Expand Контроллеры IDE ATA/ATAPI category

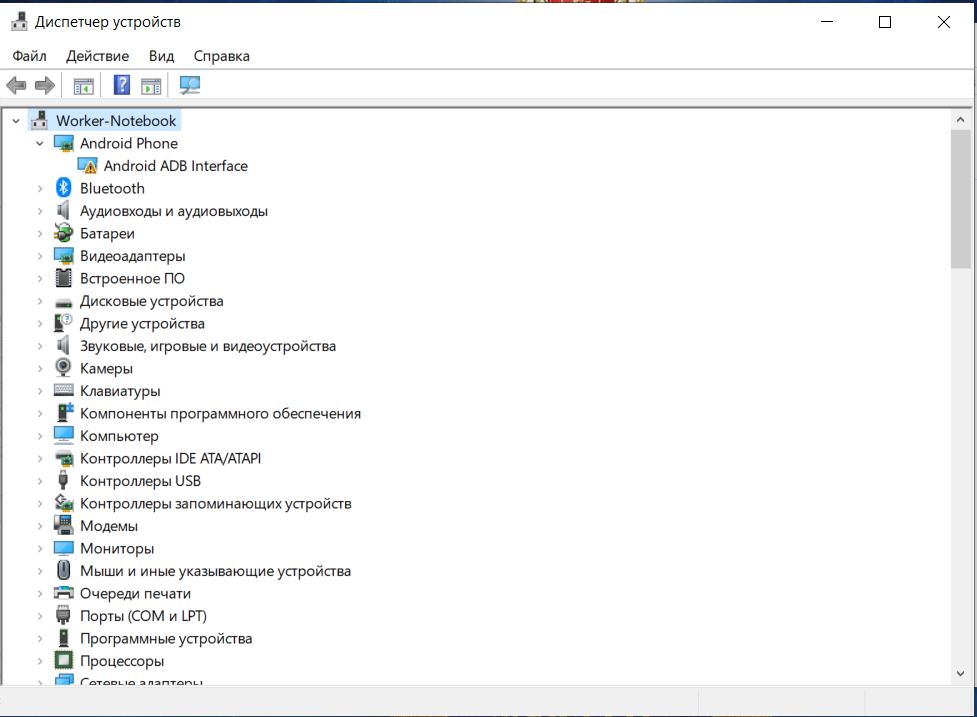pos(40,458)
